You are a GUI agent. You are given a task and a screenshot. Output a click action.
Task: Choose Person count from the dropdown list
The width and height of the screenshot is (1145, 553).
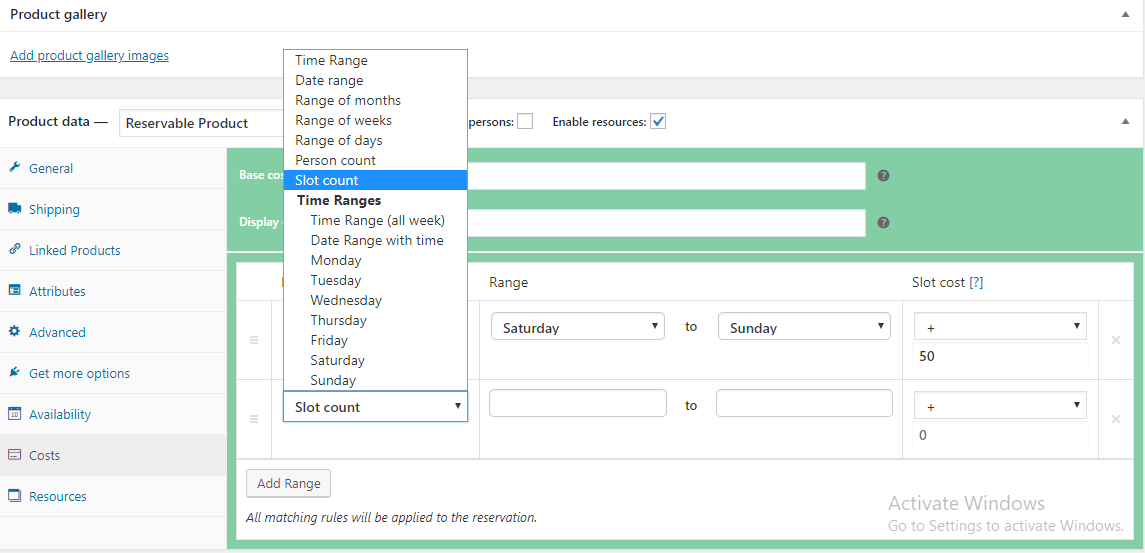[336, 160]
